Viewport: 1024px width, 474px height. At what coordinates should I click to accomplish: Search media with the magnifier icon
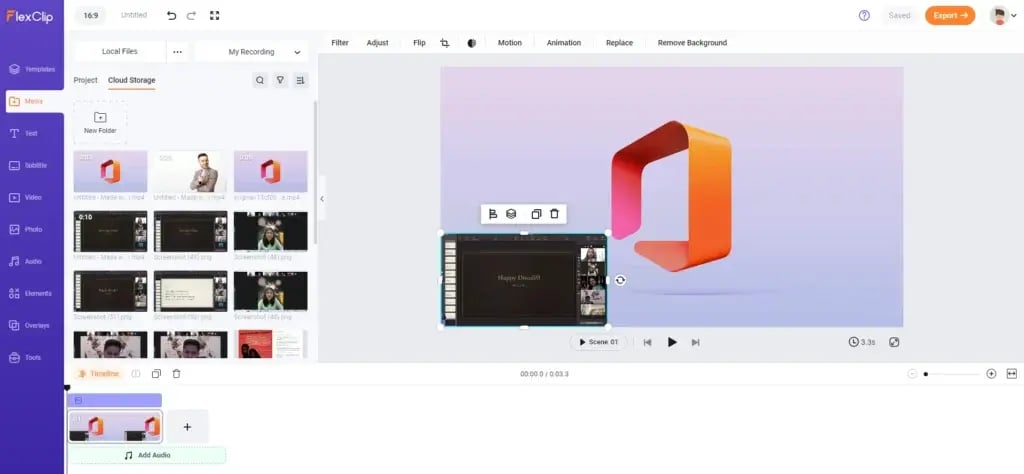[260, 80]
